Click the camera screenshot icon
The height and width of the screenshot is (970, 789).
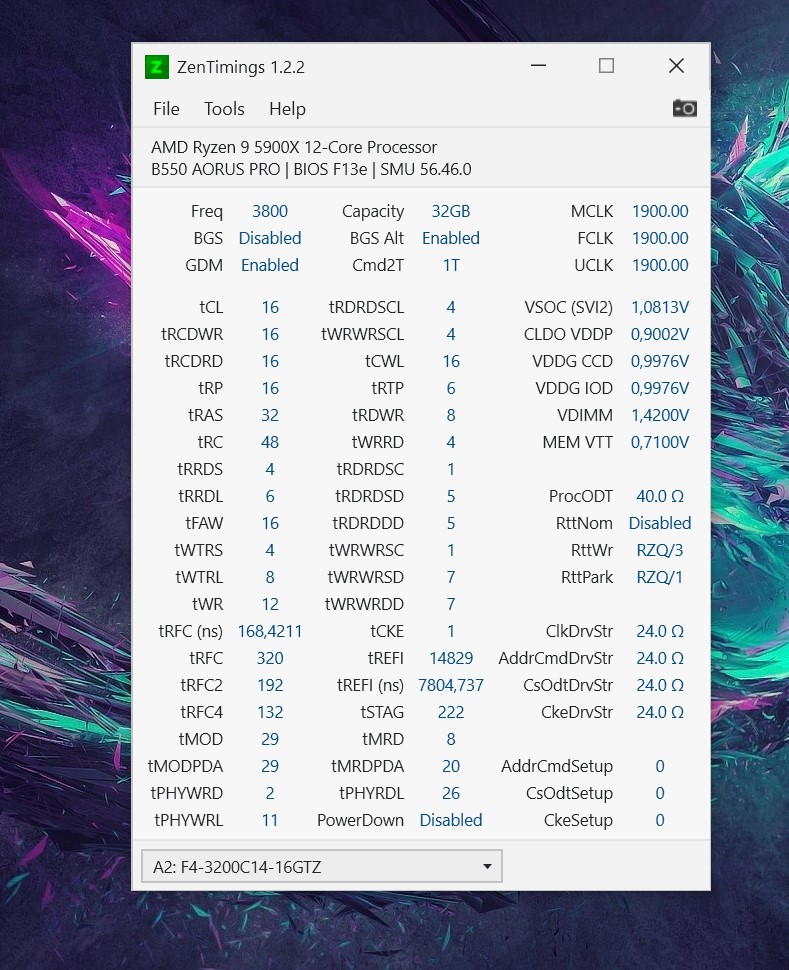pos(684,108)
